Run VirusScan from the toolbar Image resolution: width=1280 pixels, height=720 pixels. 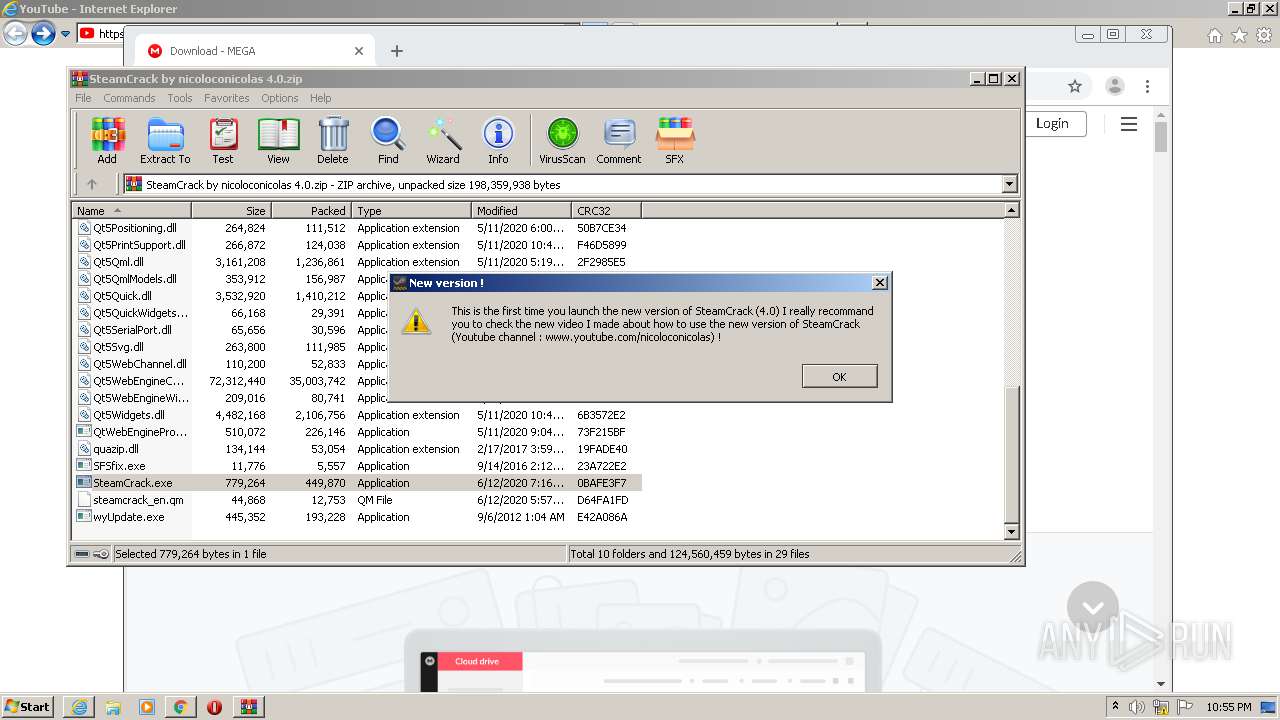tap(562, 140)
